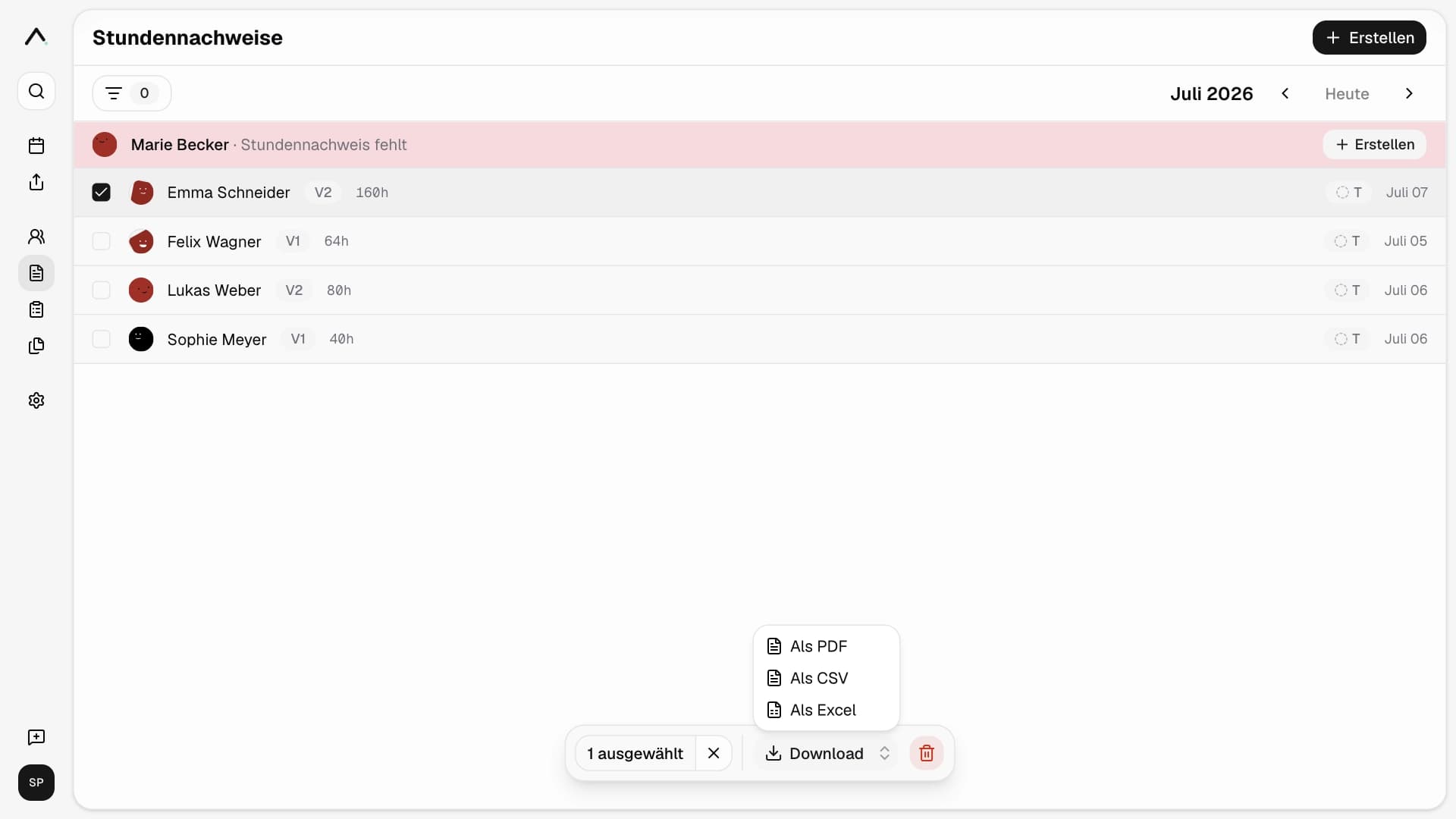
Task: Select Felix Wagner's checkbox
Action: (101, 241)
